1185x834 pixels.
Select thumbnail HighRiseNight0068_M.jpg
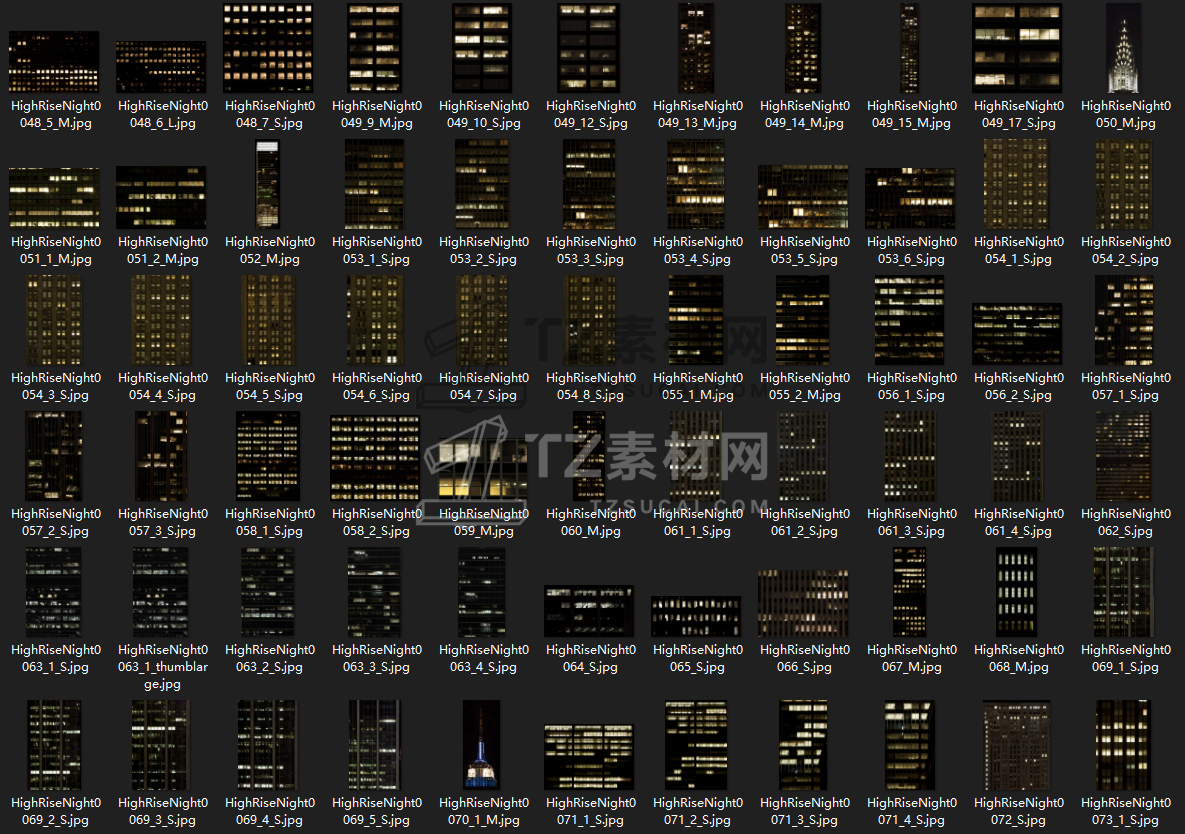tap(1016, 592)
